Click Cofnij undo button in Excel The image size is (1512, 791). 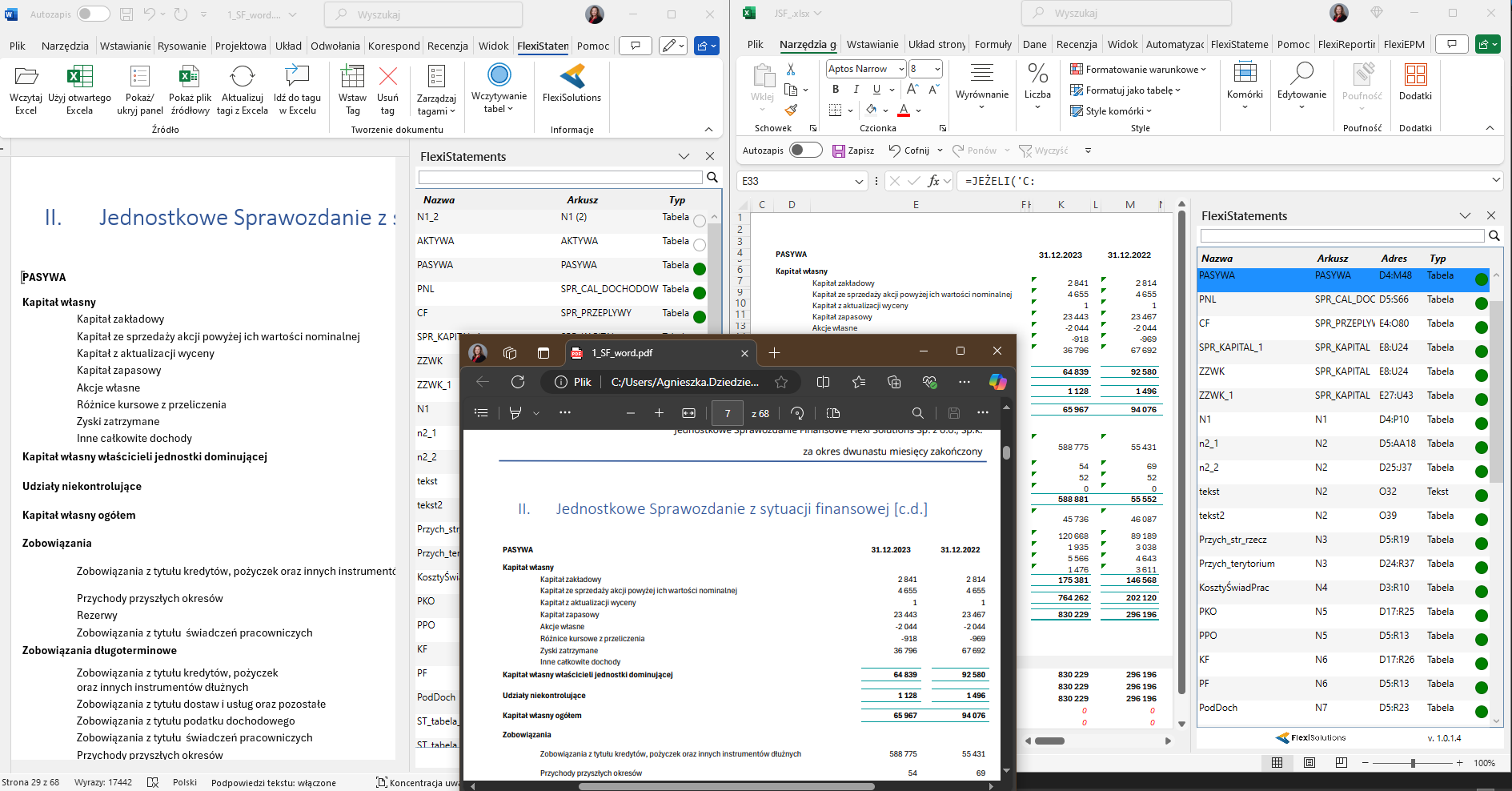pyautogui.click(x=908, y=151)
